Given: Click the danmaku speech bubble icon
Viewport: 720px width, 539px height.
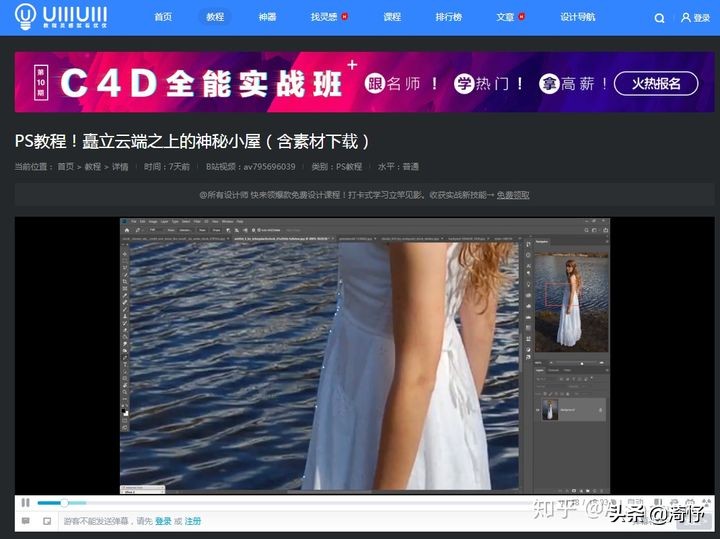Looking at the screenshot, I should pyautogui.click(x=26, y=521).
